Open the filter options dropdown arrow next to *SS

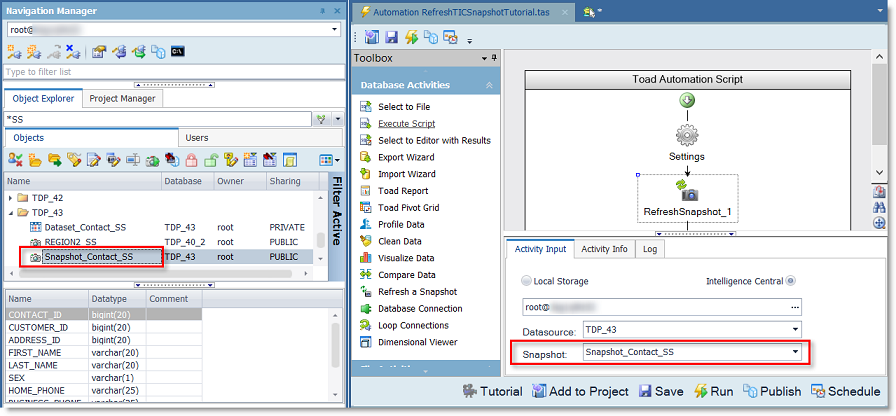click(337, 119)
